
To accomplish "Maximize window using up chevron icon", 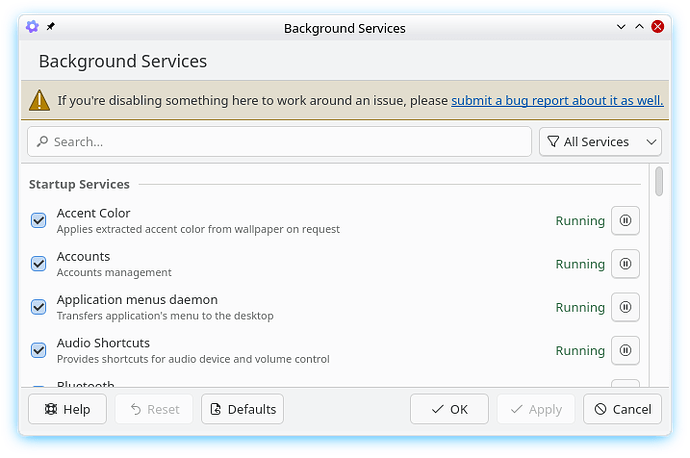I will click(x=639, y=27).
